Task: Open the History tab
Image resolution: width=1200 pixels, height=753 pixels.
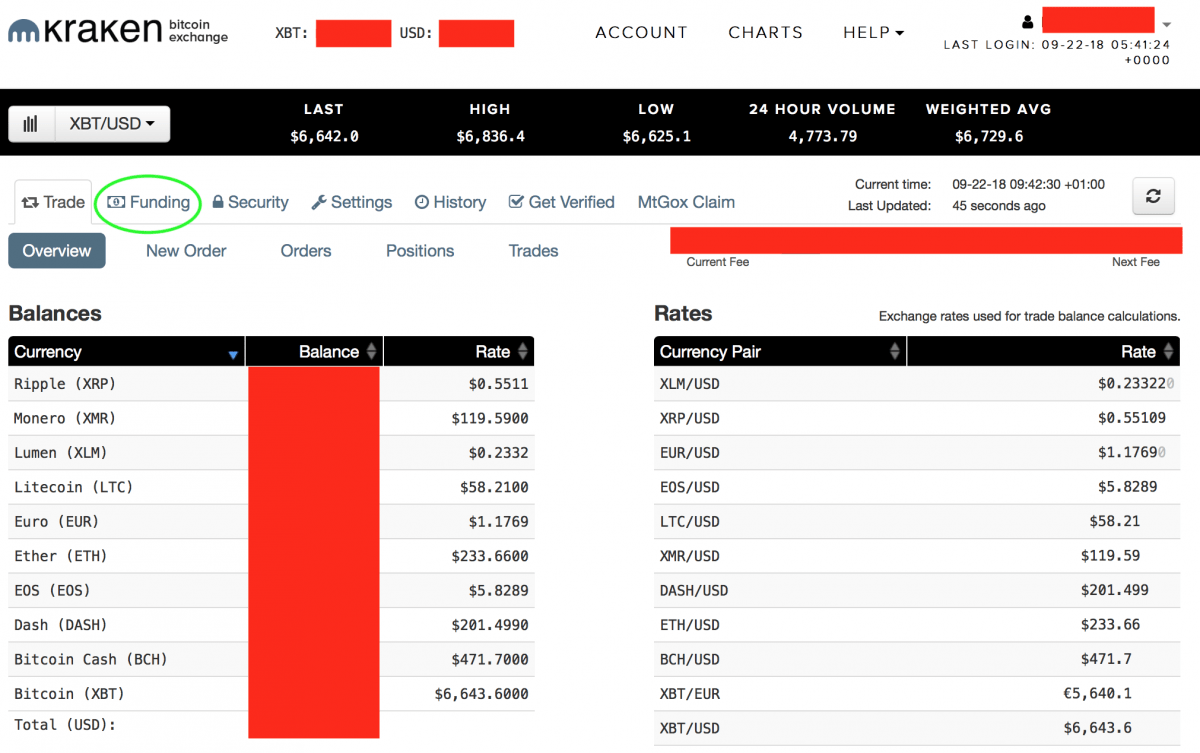Action: pos(450,202)
